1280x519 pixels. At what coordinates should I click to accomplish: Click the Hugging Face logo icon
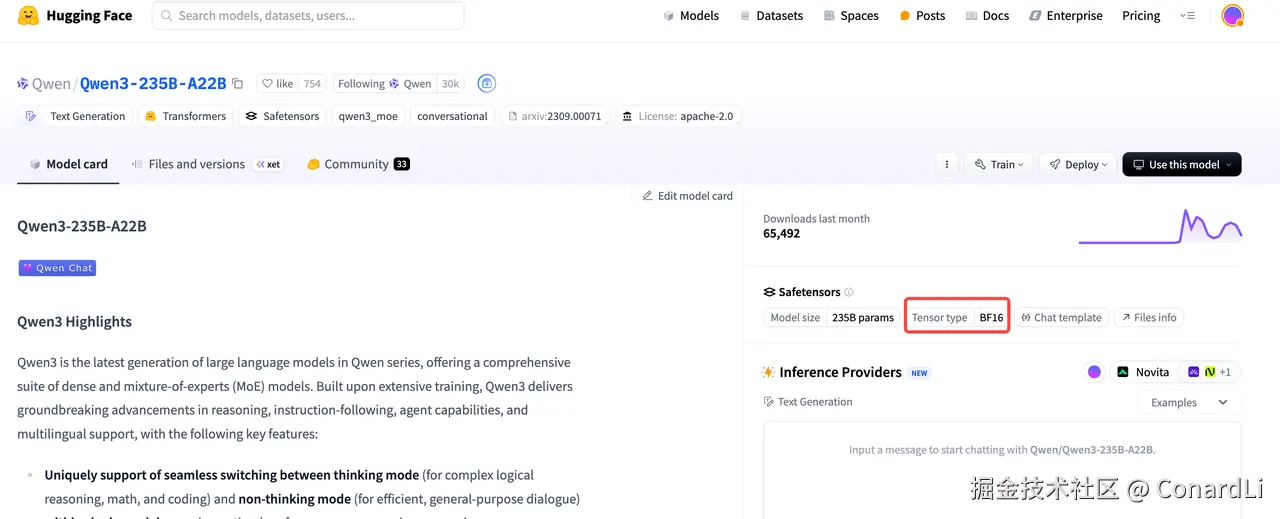(x=29, y=16)
